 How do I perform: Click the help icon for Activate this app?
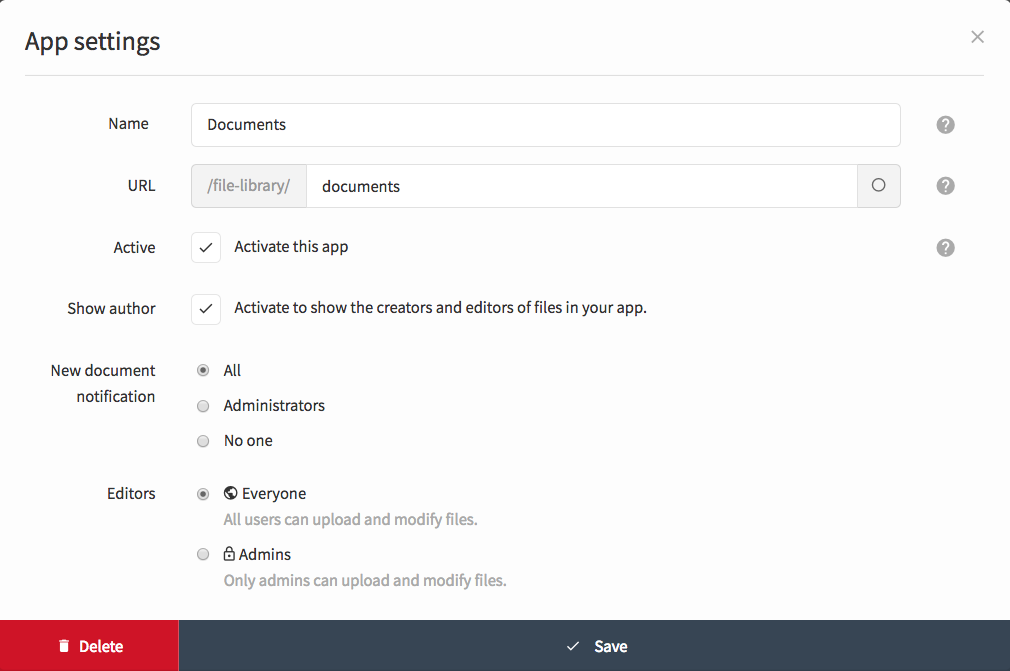coord(945,248)
